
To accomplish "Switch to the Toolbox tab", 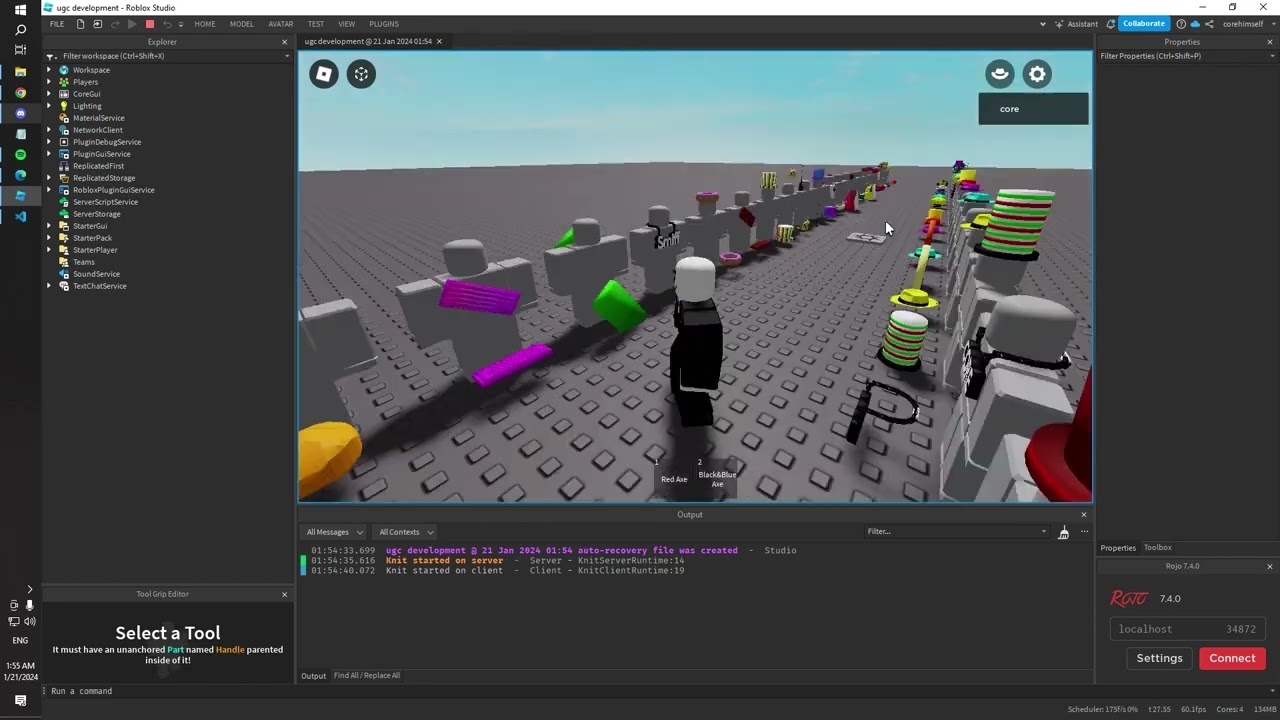I will click(x=1157, y=548).
